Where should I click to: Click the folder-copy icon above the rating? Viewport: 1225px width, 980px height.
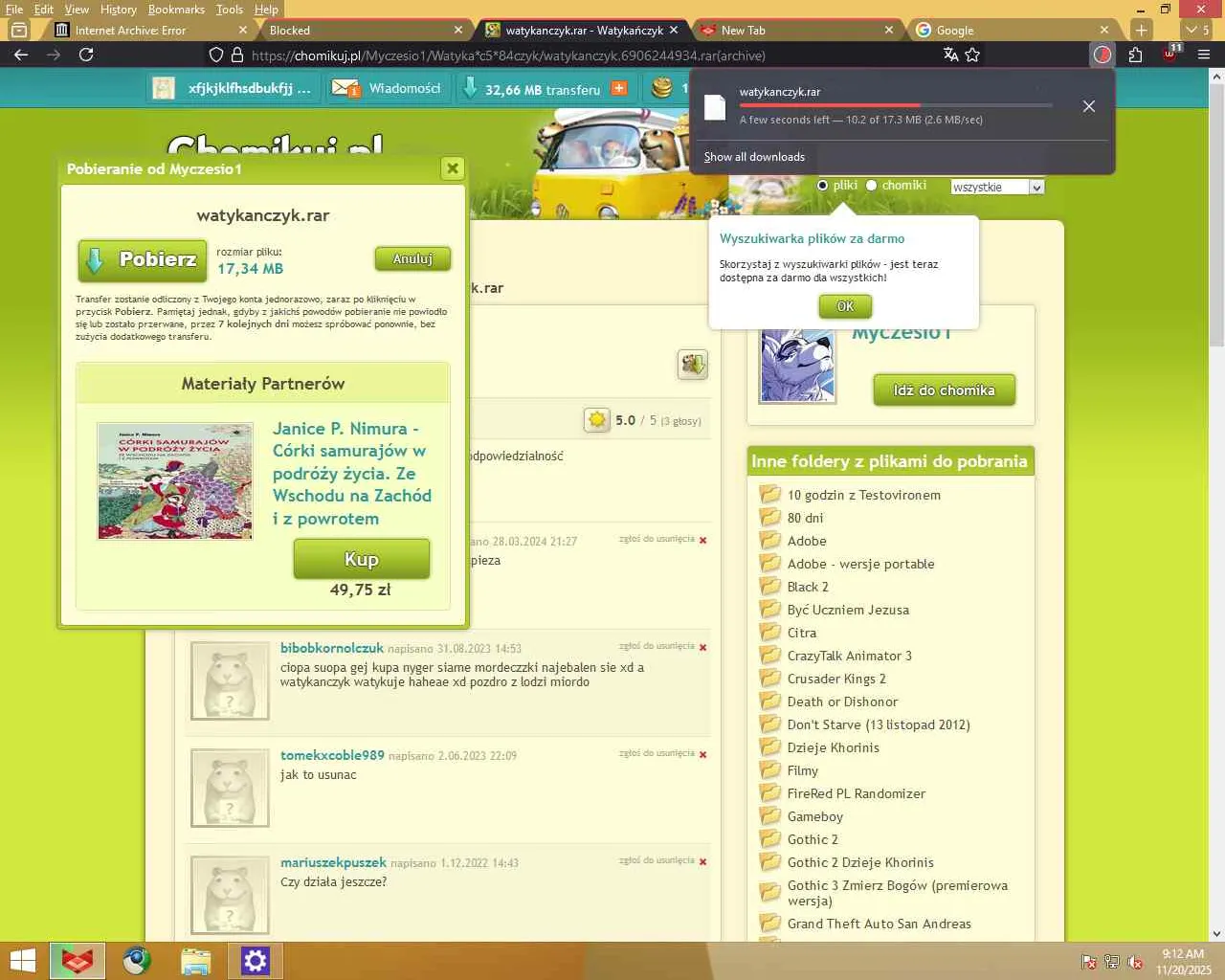pos(693,364)
